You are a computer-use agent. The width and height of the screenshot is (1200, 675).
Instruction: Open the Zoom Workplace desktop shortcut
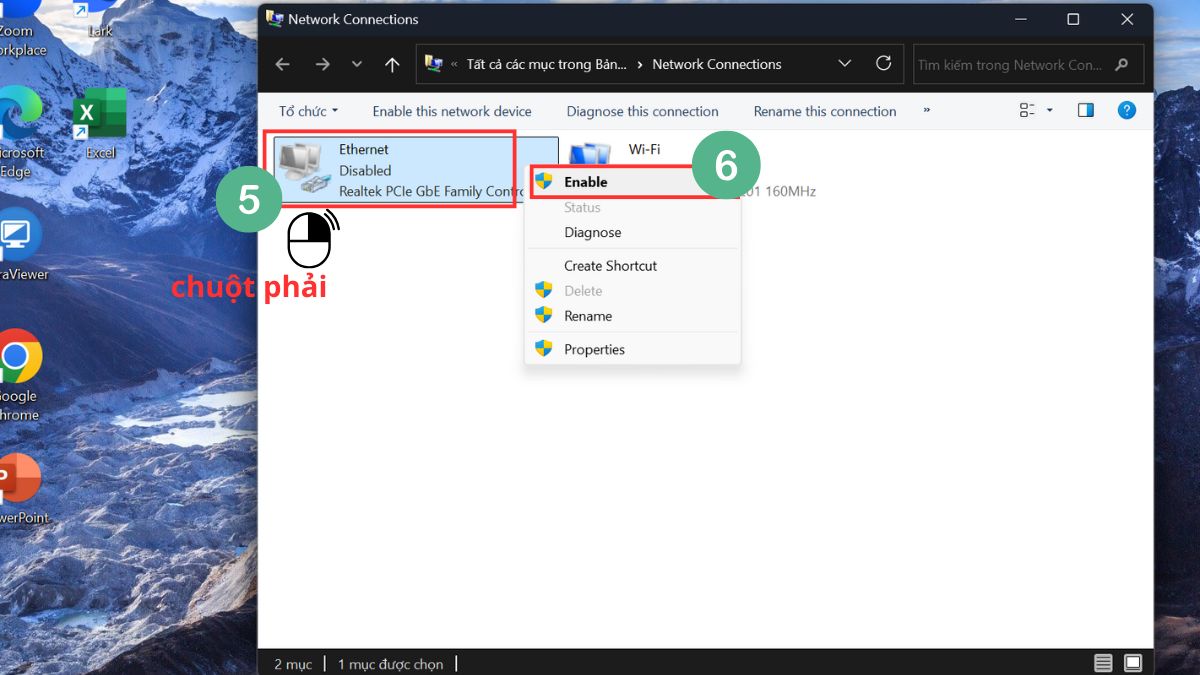click(20, 28)
